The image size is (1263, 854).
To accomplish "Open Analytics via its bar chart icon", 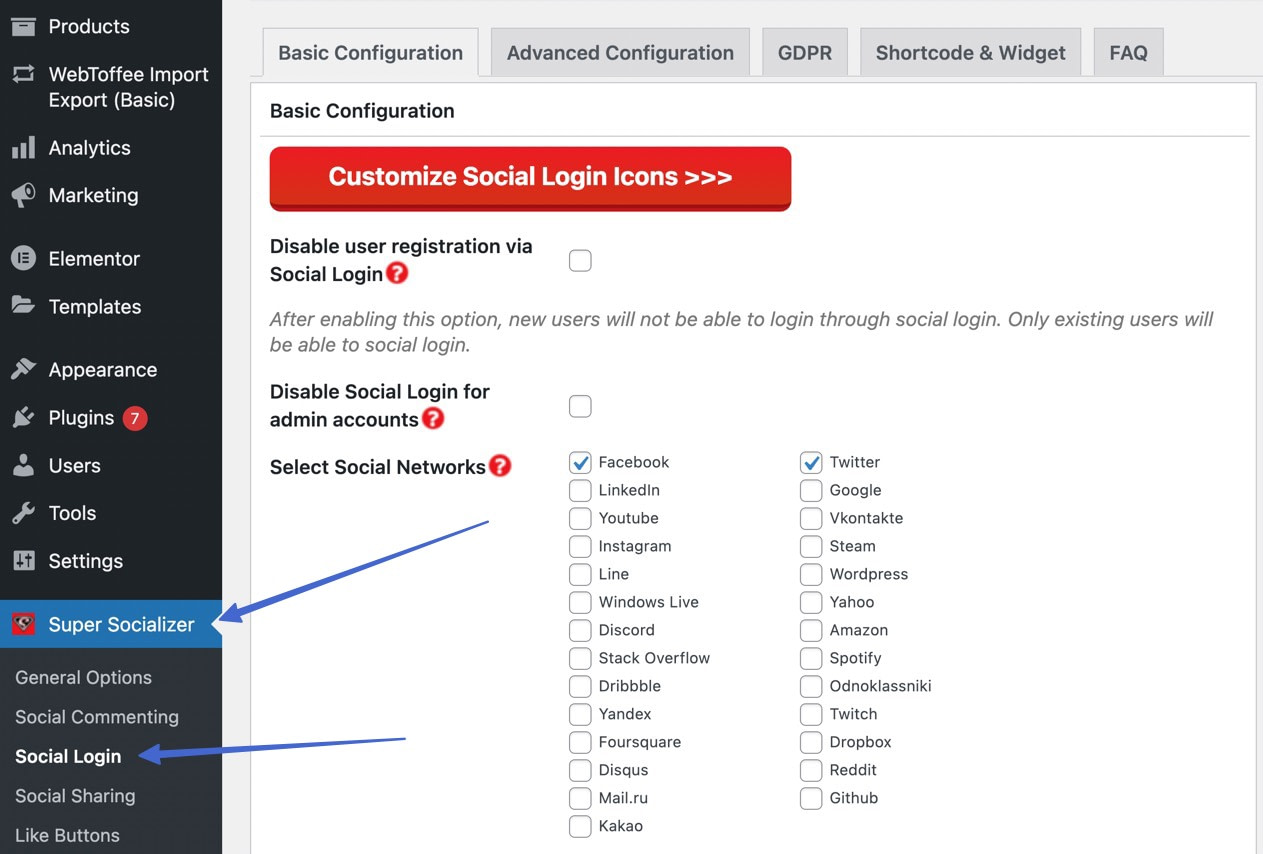I will 22,147.
